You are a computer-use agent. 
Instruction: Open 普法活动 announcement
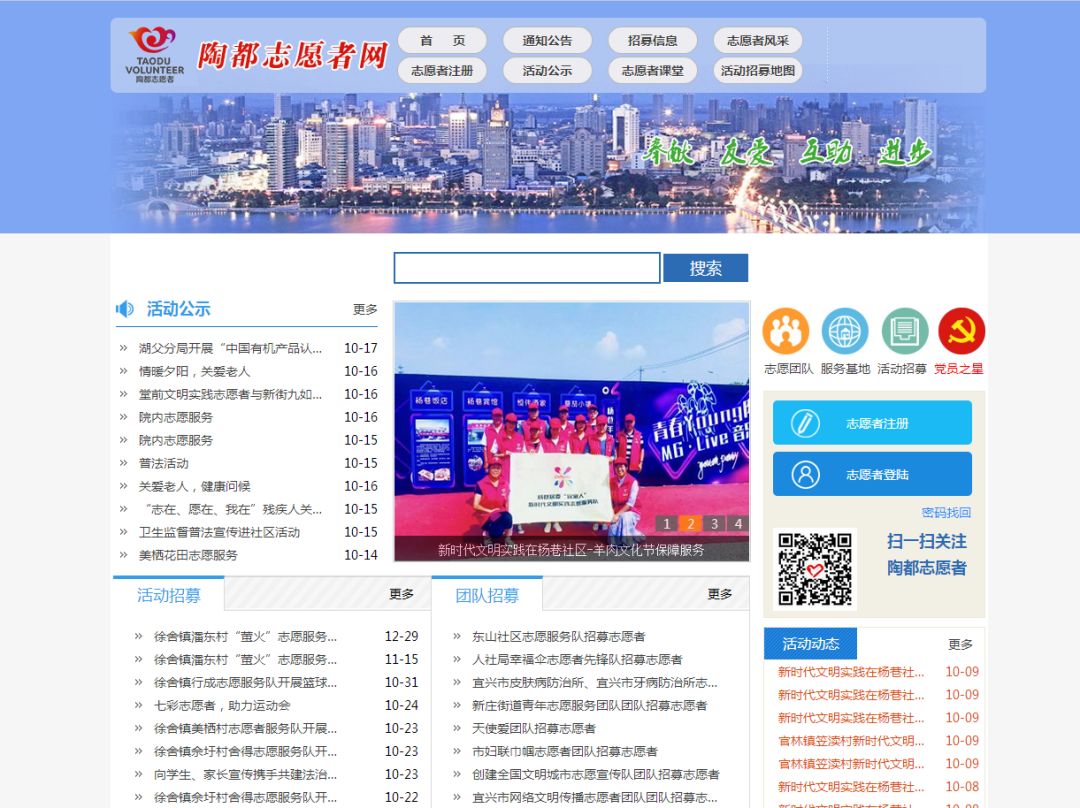click(163, 463)
